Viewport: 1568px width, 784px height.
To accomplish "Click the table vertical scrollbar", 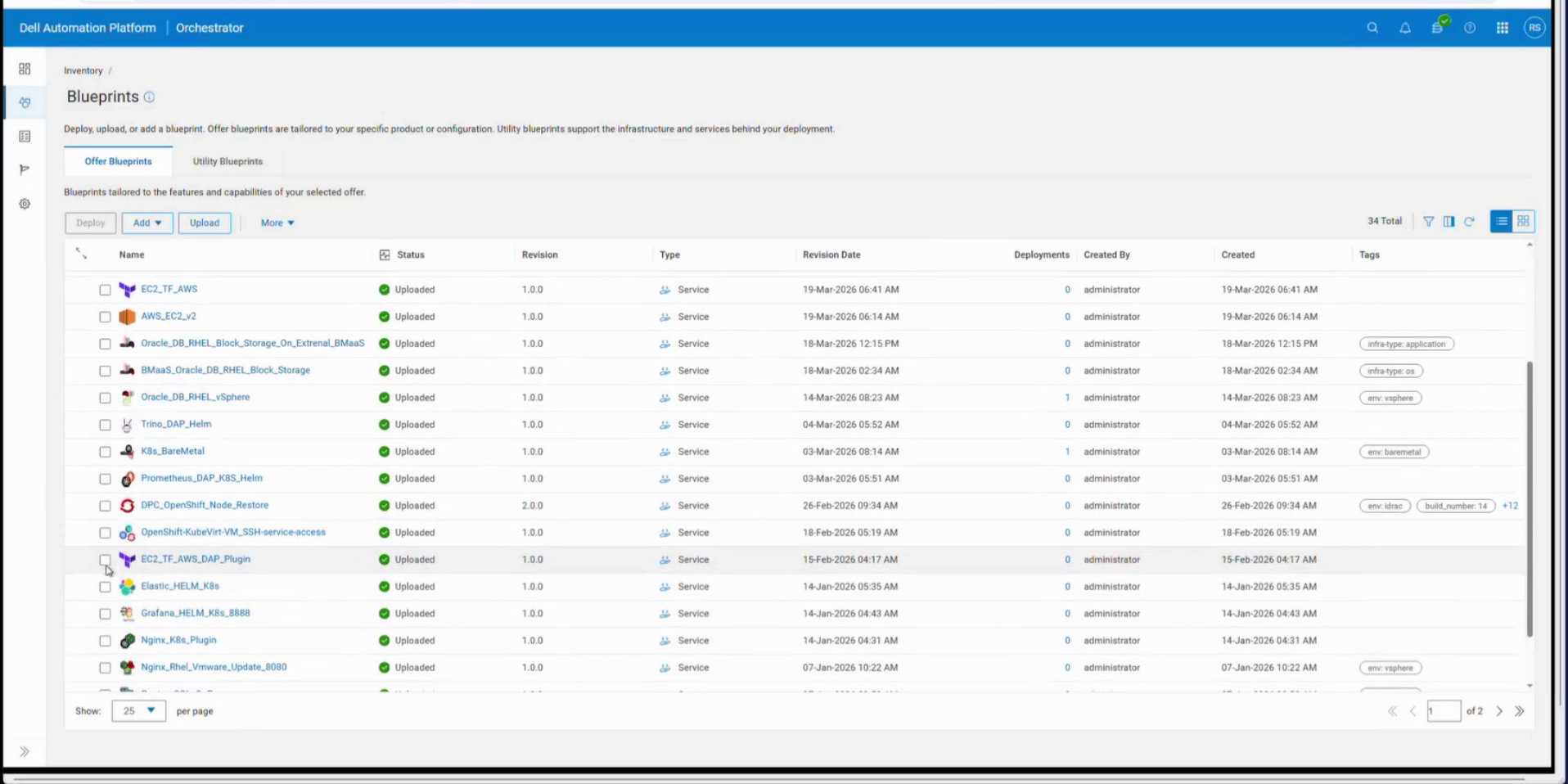I will (x=1530, y=499).
